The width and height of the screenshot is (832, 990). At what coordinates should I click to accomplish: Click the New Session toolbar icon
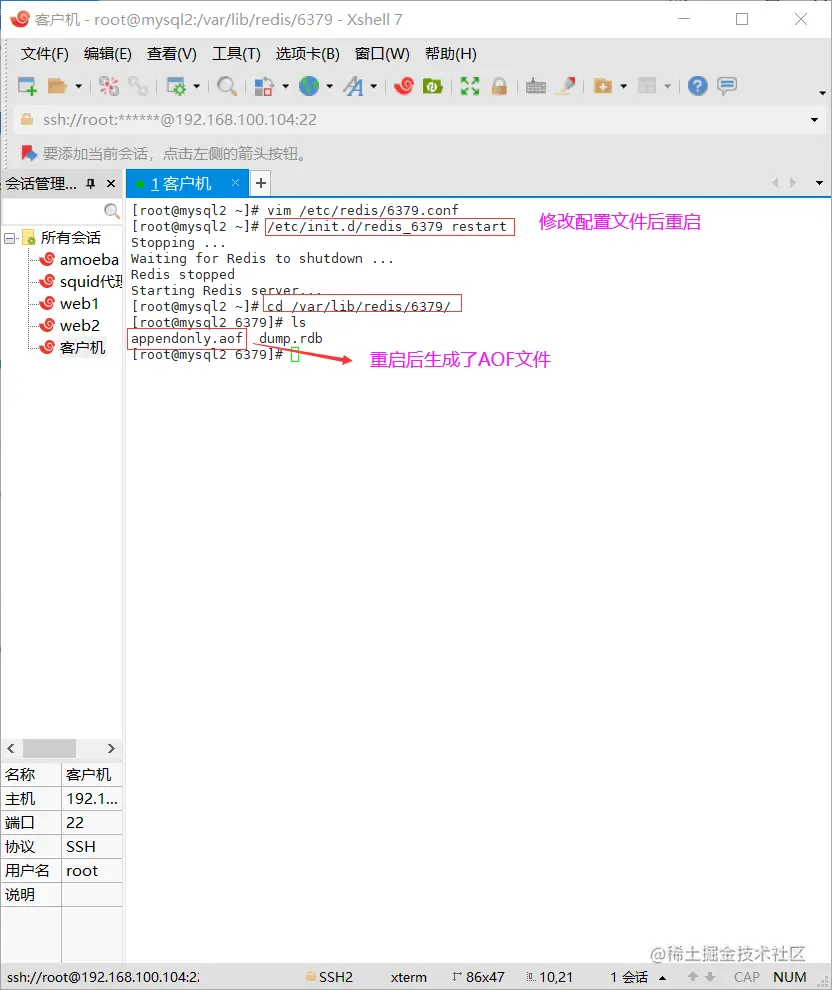pos(27,86)
